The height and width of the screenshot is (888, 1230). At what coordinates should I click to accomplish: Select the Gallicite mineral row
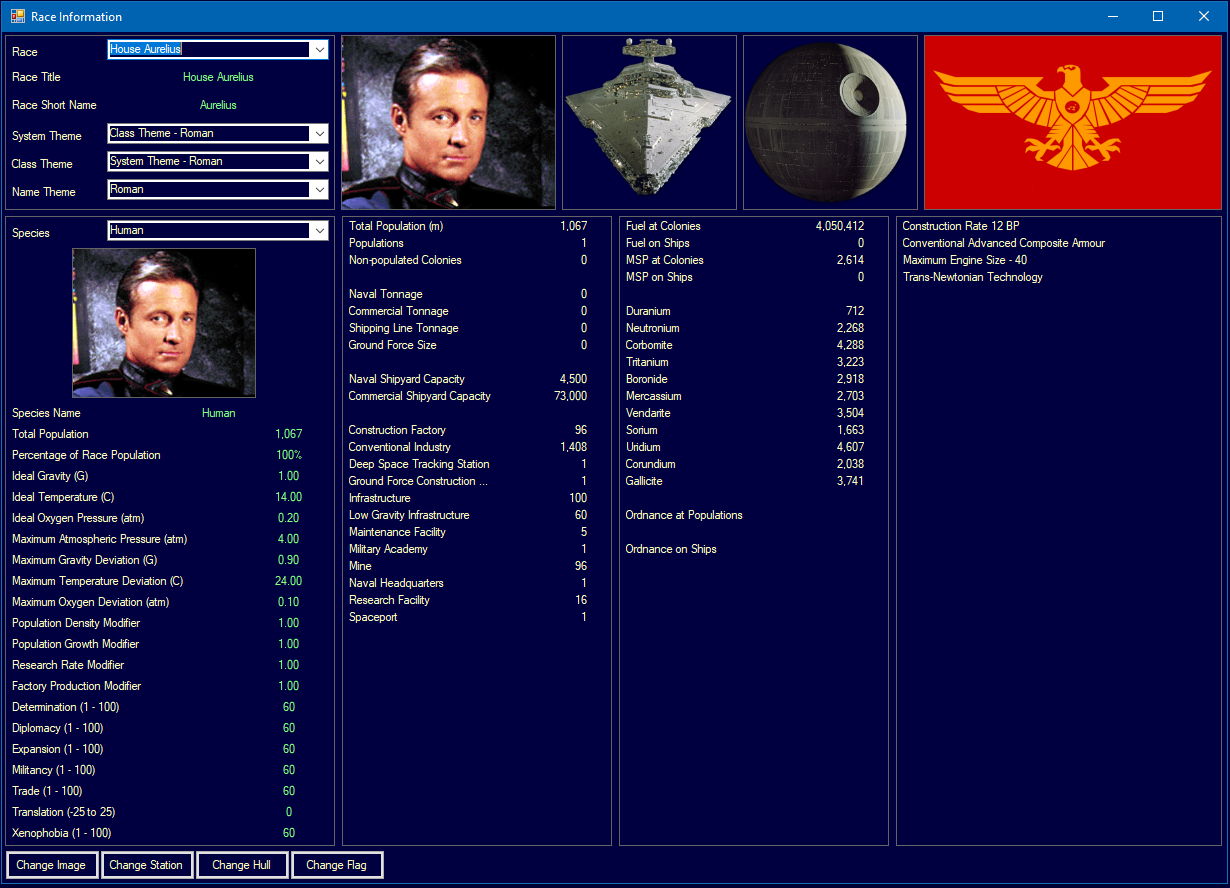(745, 481)
